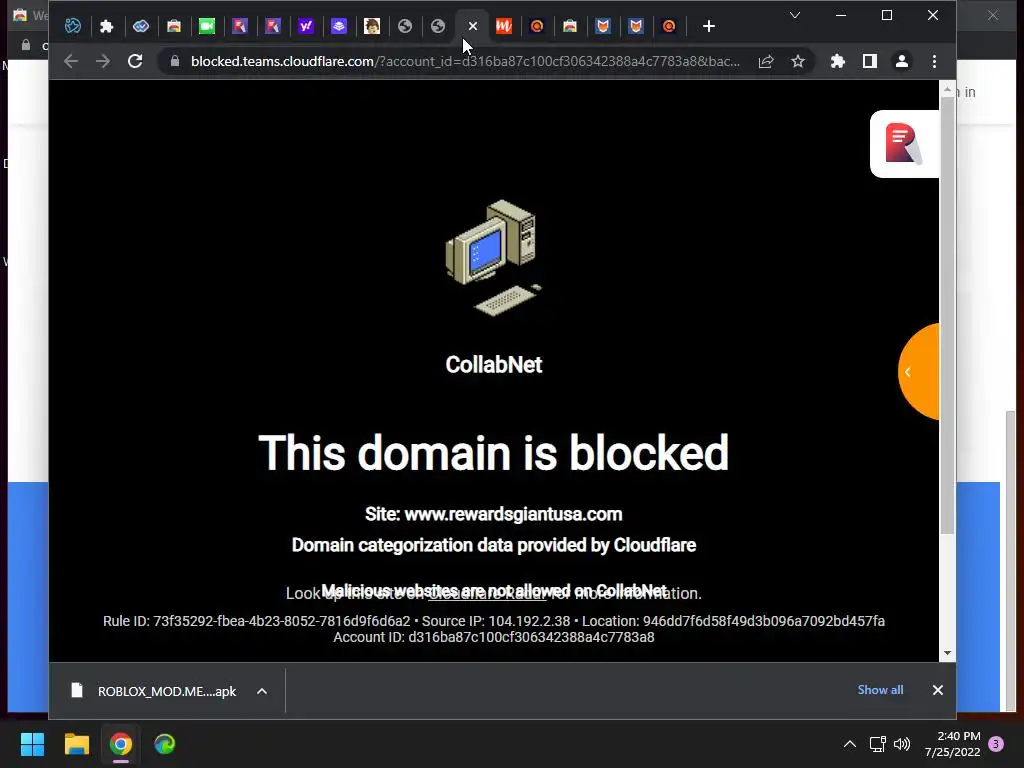Expand the ROBLOX apk download options chevron

pos(262,691)
